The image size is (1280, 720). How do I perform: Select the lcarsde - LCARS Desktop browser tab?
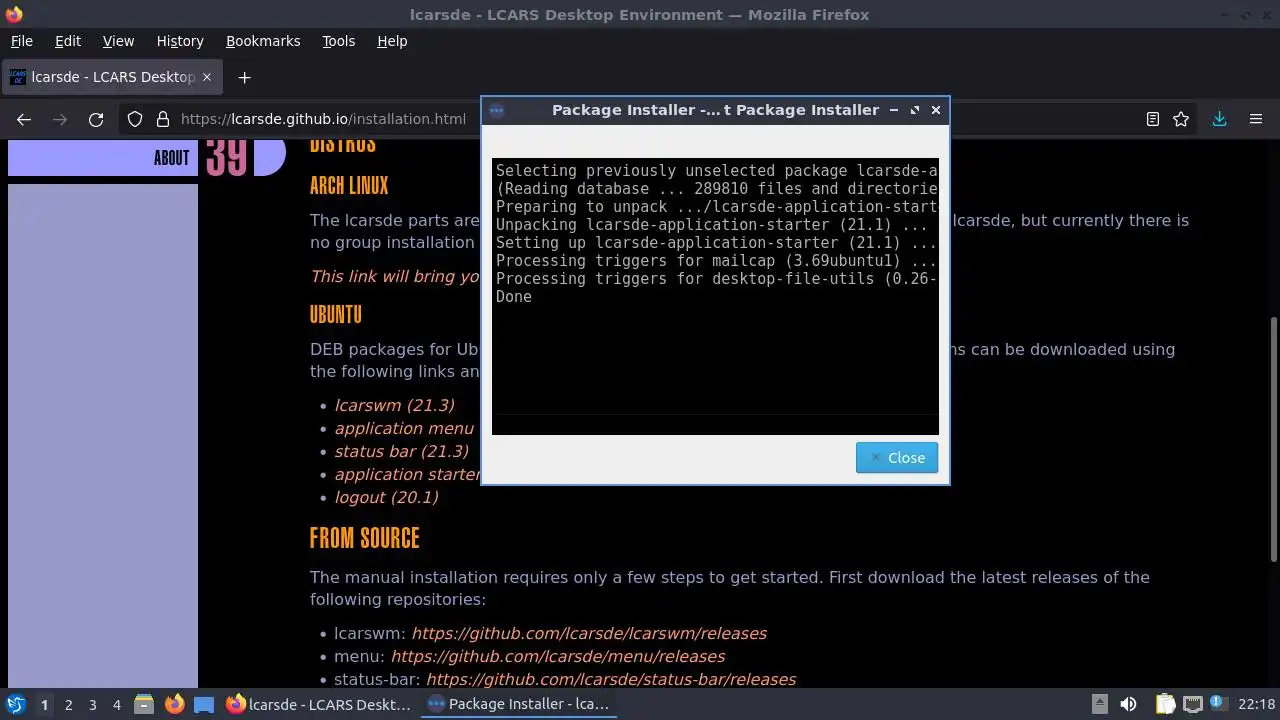[x=113, y=77]
